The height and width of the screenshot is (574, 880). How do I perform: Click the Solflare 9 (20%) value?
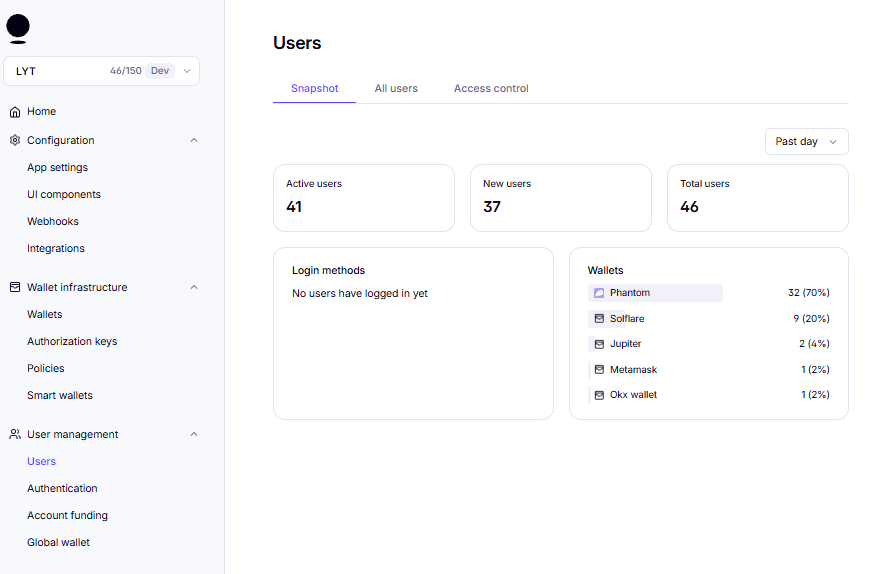click(811, 319)
